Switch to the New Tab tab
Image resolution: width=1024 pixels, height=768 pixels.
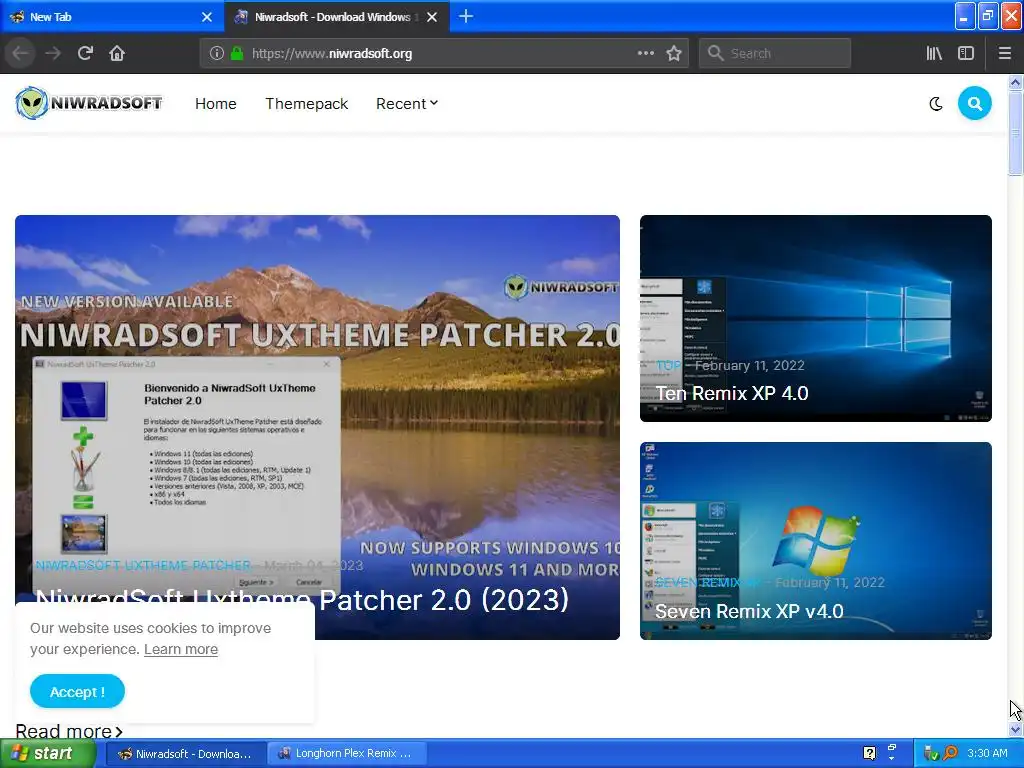(x=111, y=17)
